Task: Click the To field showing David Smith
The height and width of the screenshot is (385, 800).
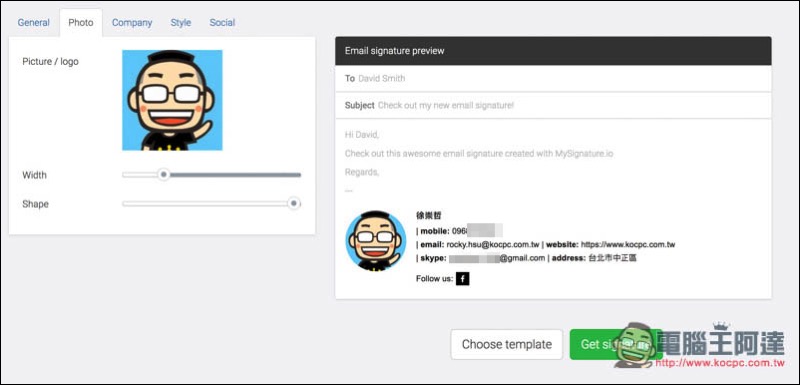Action: point(553,79)
